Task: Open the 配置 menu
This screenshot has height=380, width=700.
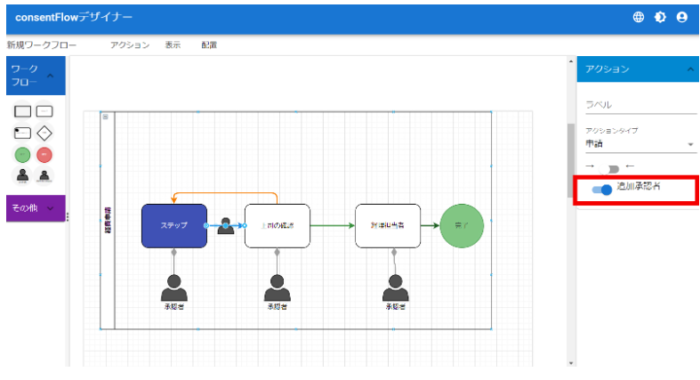Action: (209, 45)
